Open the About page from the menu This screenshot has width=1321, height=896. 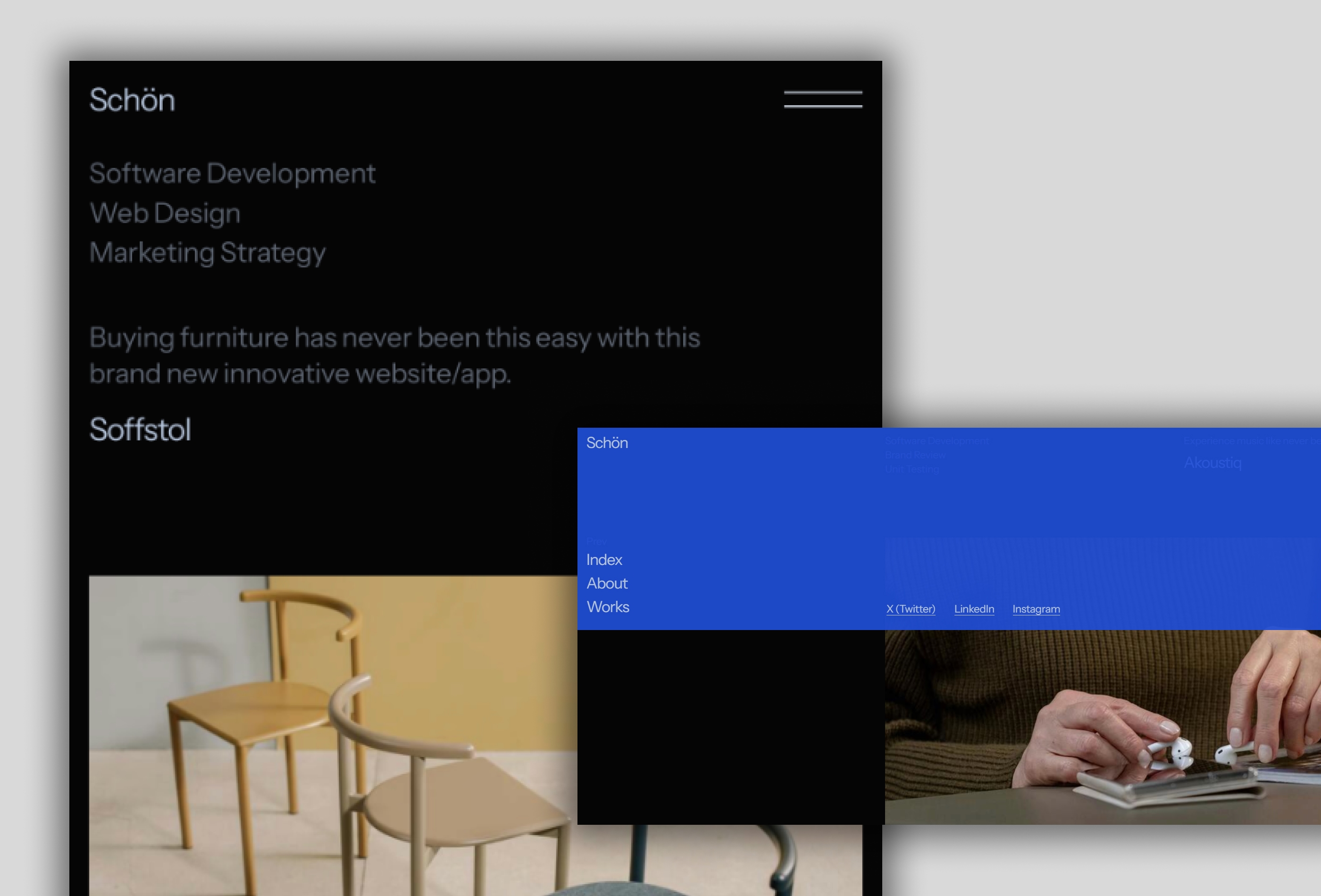607,583
